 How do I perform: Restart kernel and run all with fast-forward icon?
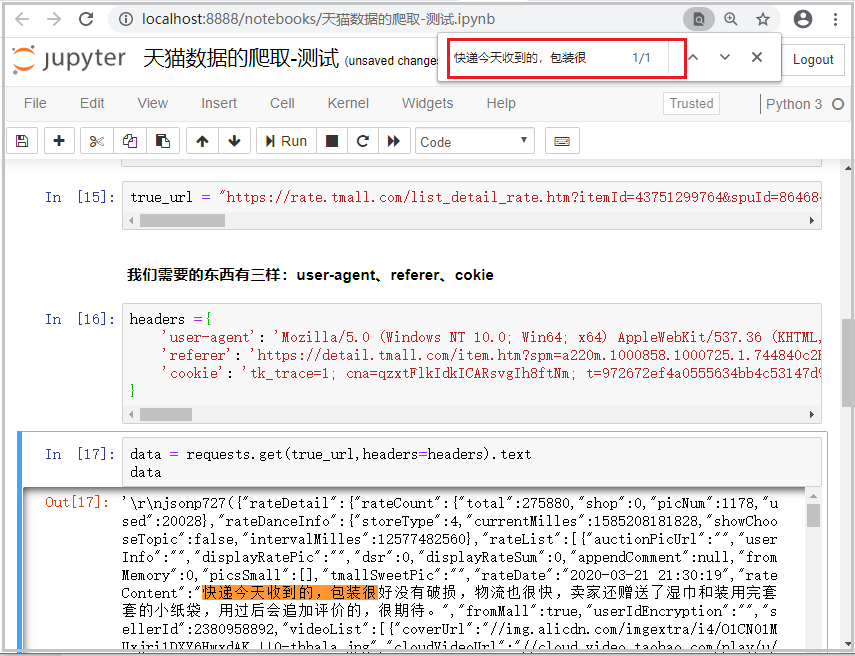(x=394, y=141)
